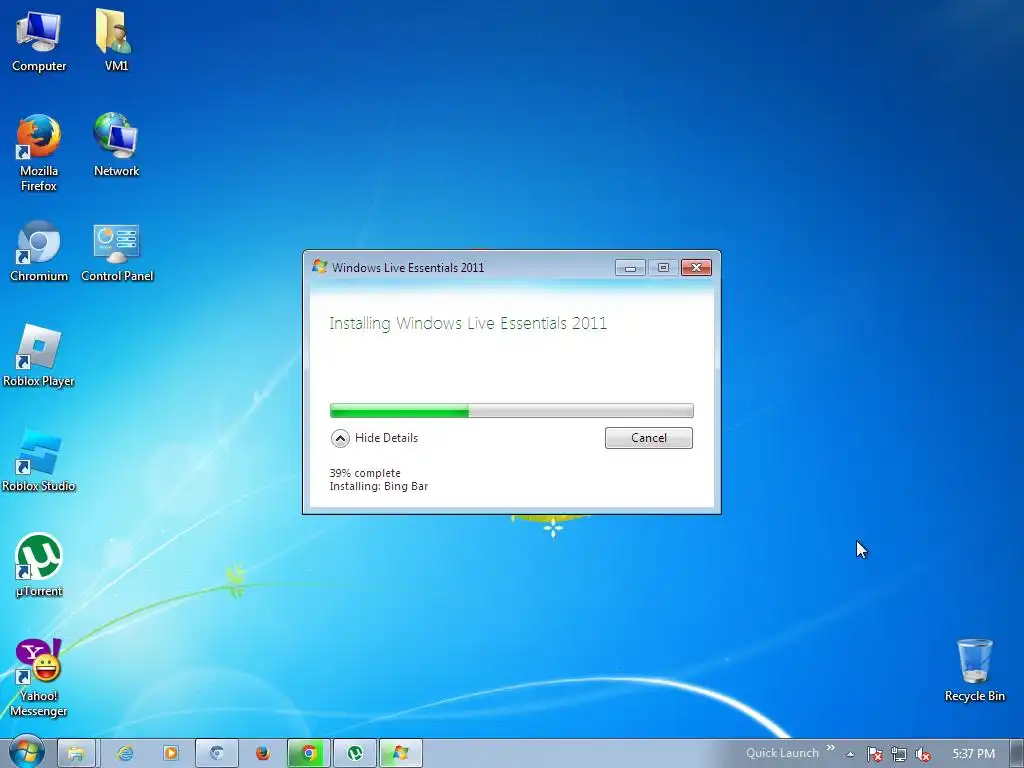Click the 5:37 PM clock
1024x768 pixels.
click(x=973, y=754)
